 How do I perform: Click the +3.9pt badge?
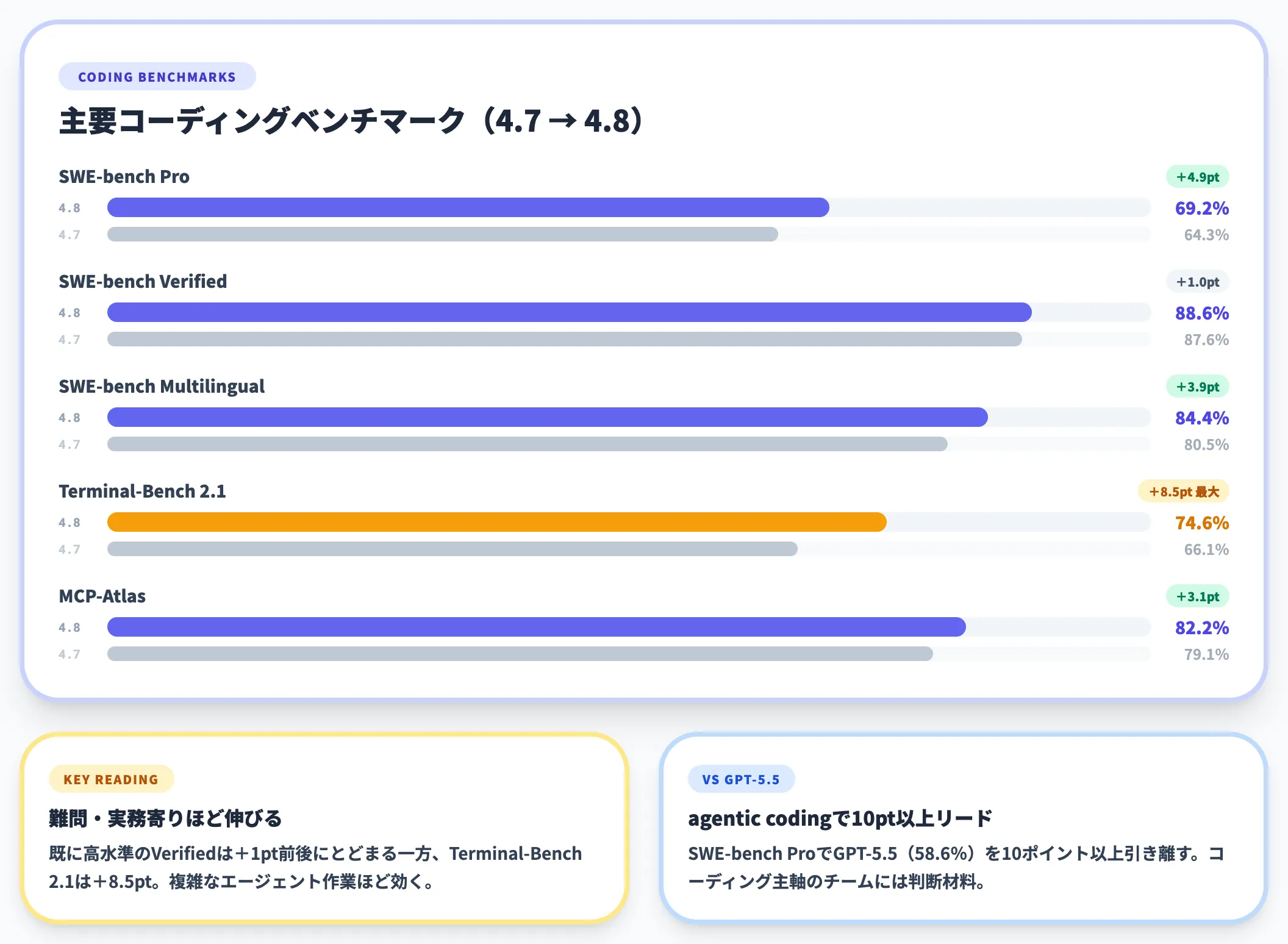tap(1197, 387)
